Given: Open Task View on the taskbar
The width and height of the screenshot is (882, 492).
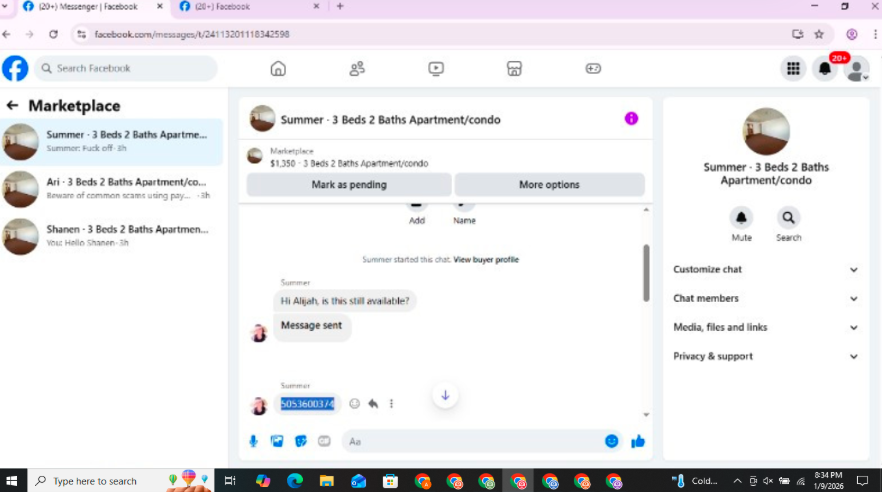Looking at the screenshot, I should (x=230, y=481).
